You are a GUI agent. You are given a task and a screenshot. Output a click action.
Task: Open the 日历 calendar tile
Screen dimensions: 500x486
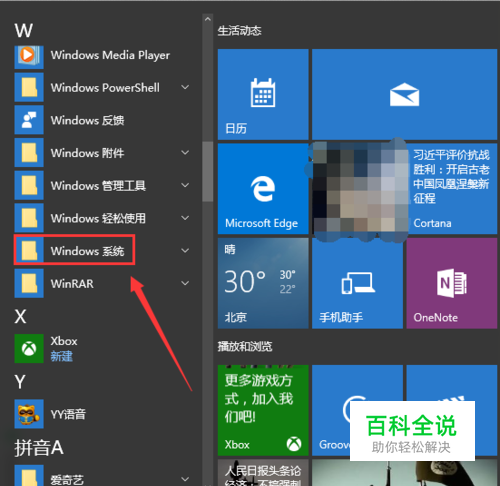coord(263,94)
